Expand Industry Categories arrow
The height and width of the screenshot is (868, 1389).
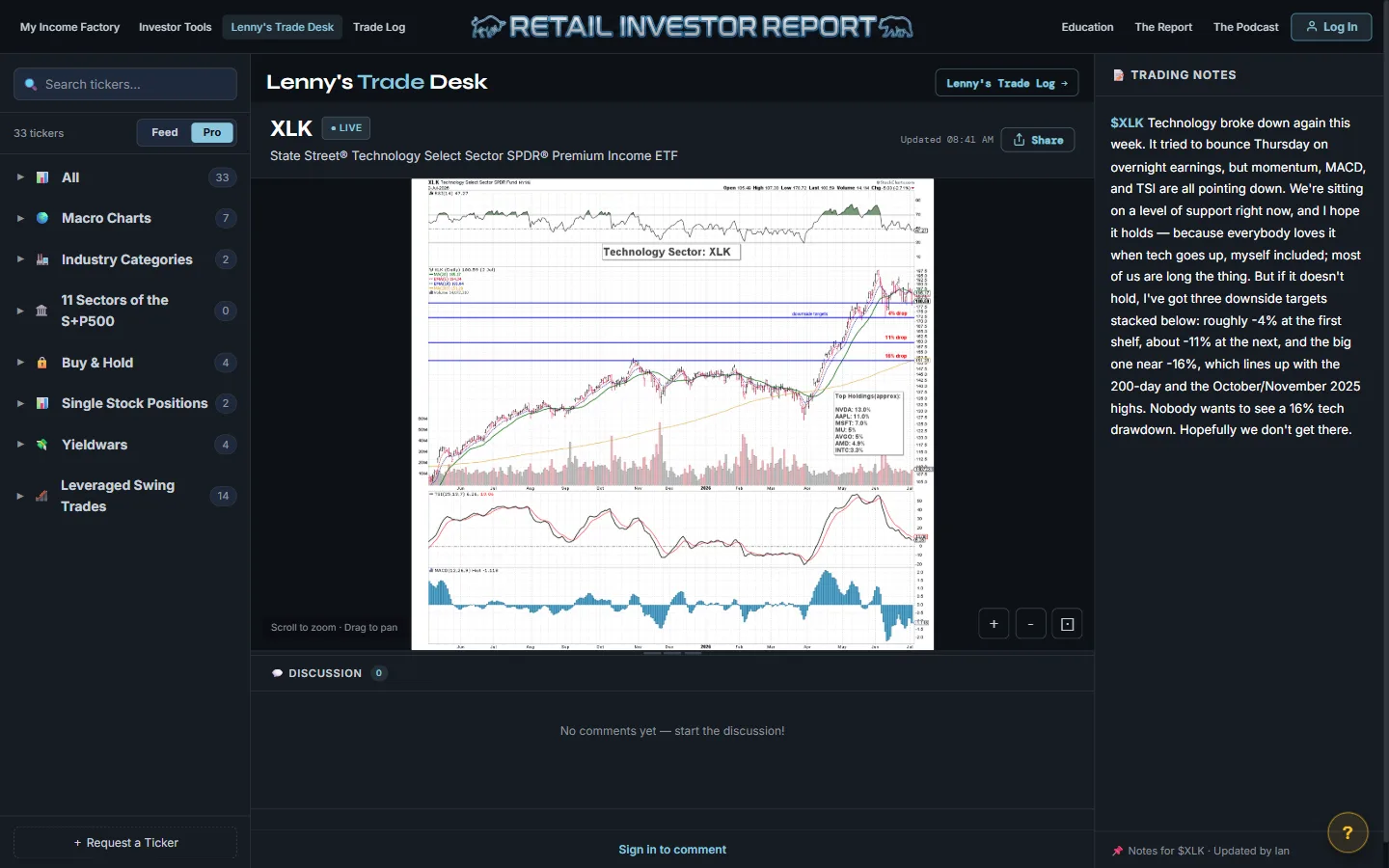click(x=20, y=259)
